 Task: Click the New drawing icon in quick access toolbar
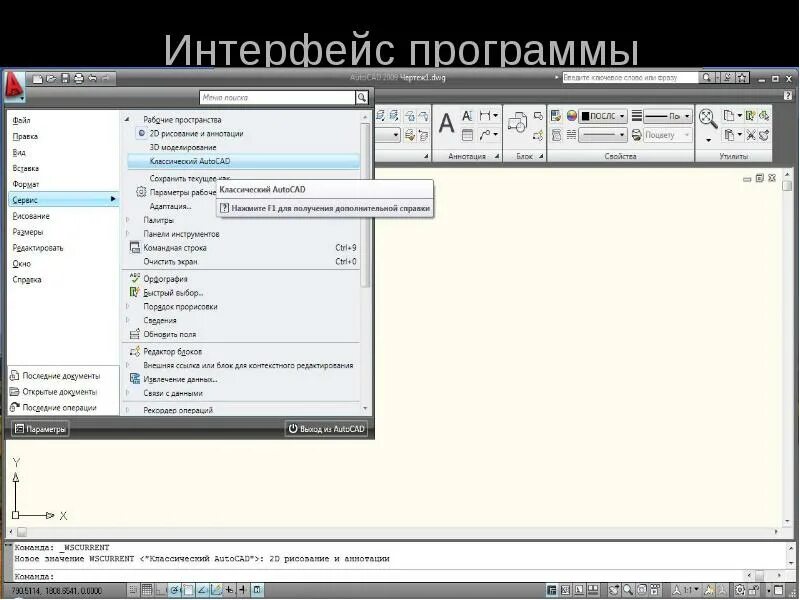[x=37, y=79]
